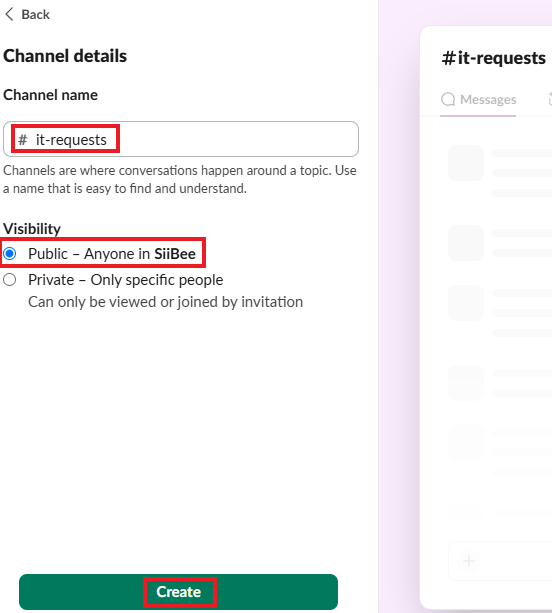This screenshot has width=552, height=613.
Task: Click the Back chevron arrow icon
Action: [x=9, y=14]
